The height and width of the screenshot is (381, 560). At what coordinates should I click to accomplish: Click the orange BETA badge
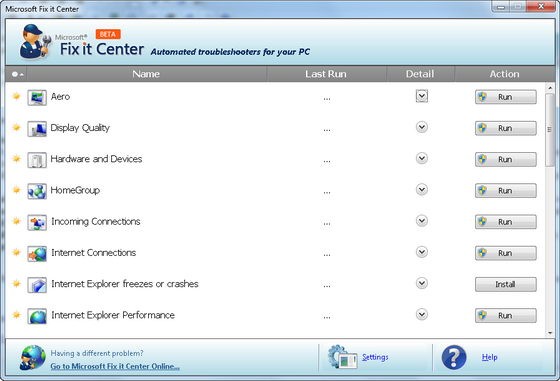tap(108, 34)
